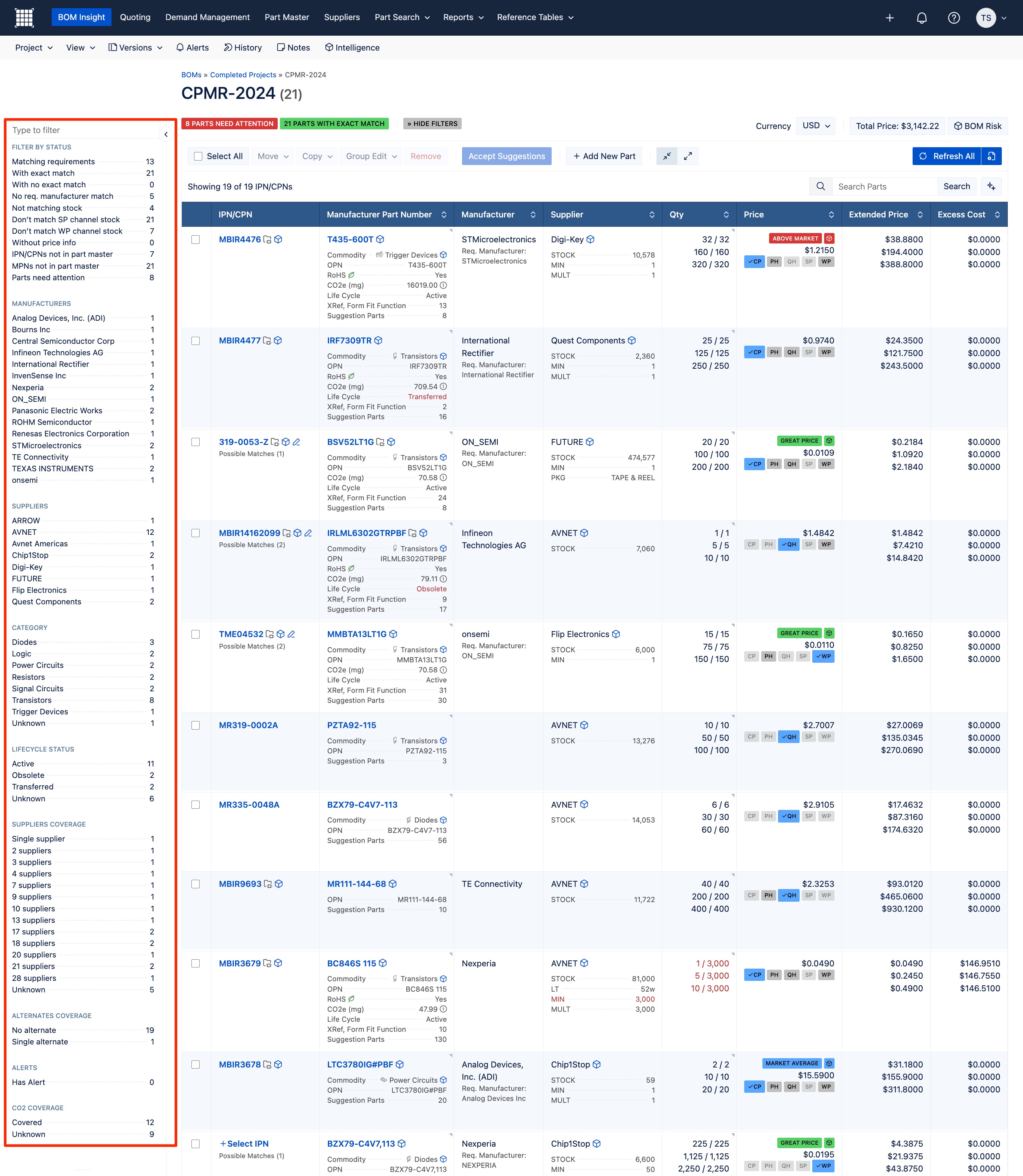Open the app grid launcher icon
Image resolution: width=1023 pixels, height=1176 pixels.
click(24, 18)
